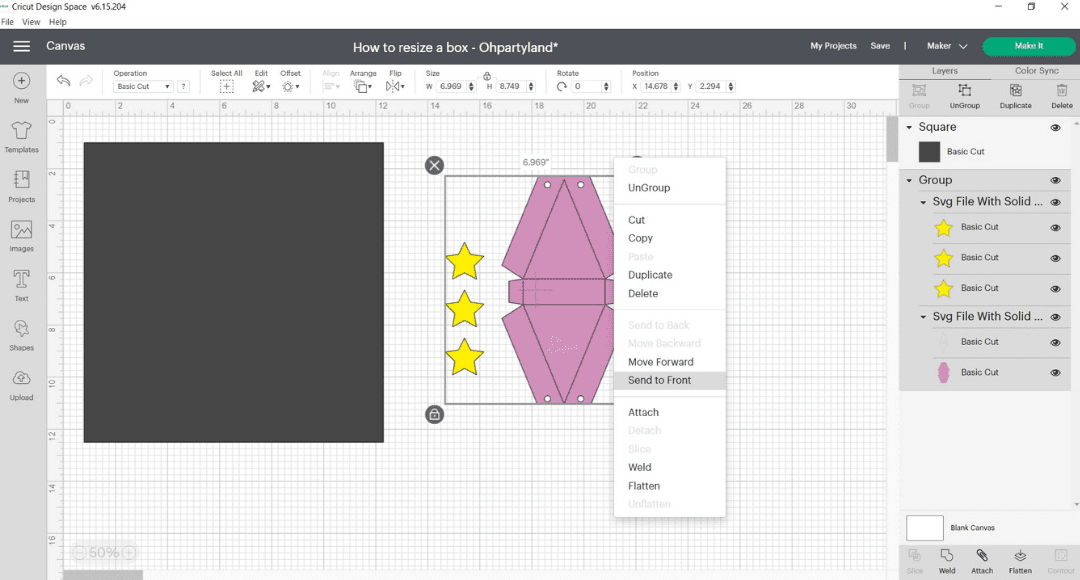Click Save in header
Image resolution: width=1080 pixels, height=580 pixels.
point(880,46)
